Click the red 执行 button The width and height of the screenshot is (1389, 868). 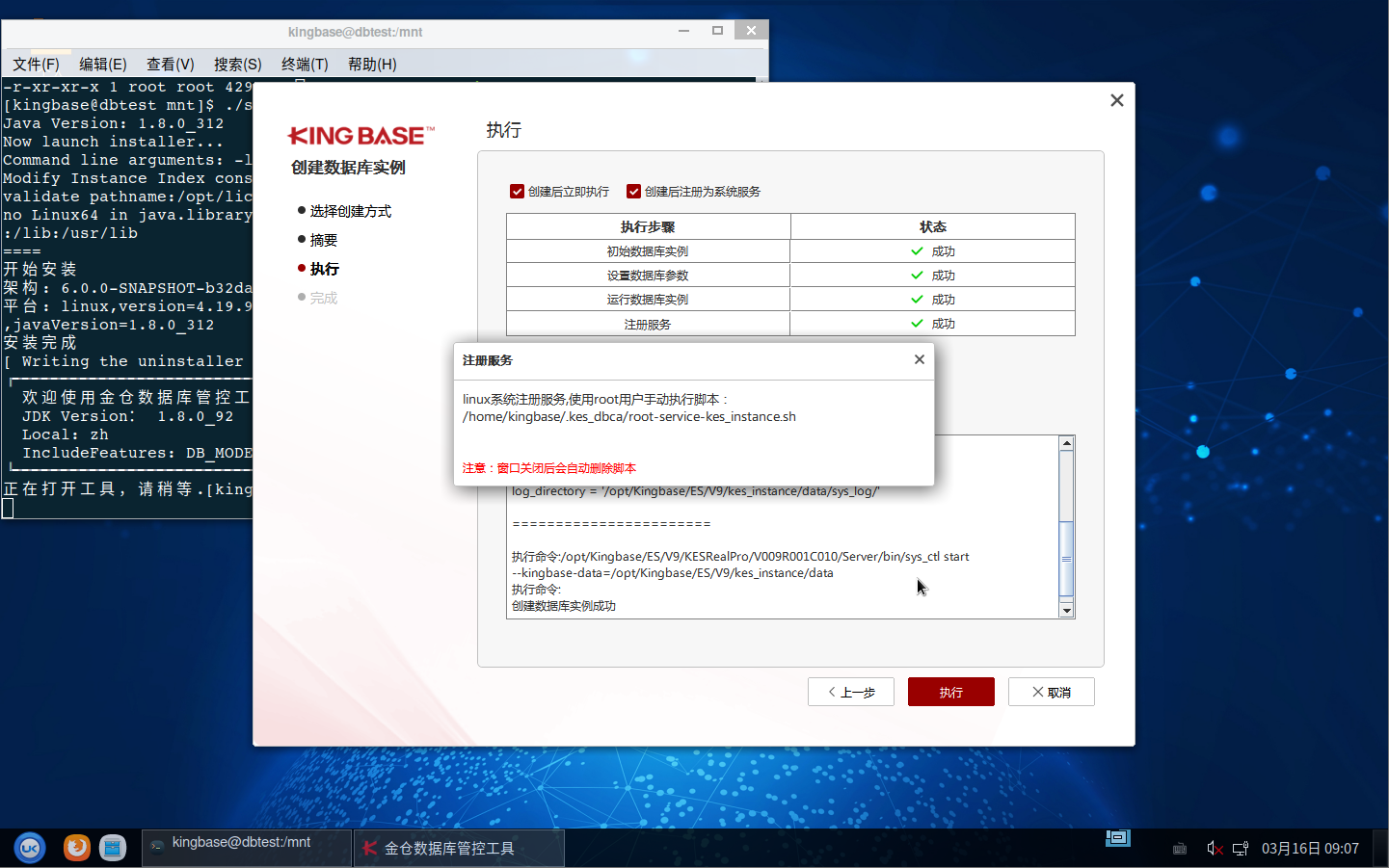coord(951,692)
